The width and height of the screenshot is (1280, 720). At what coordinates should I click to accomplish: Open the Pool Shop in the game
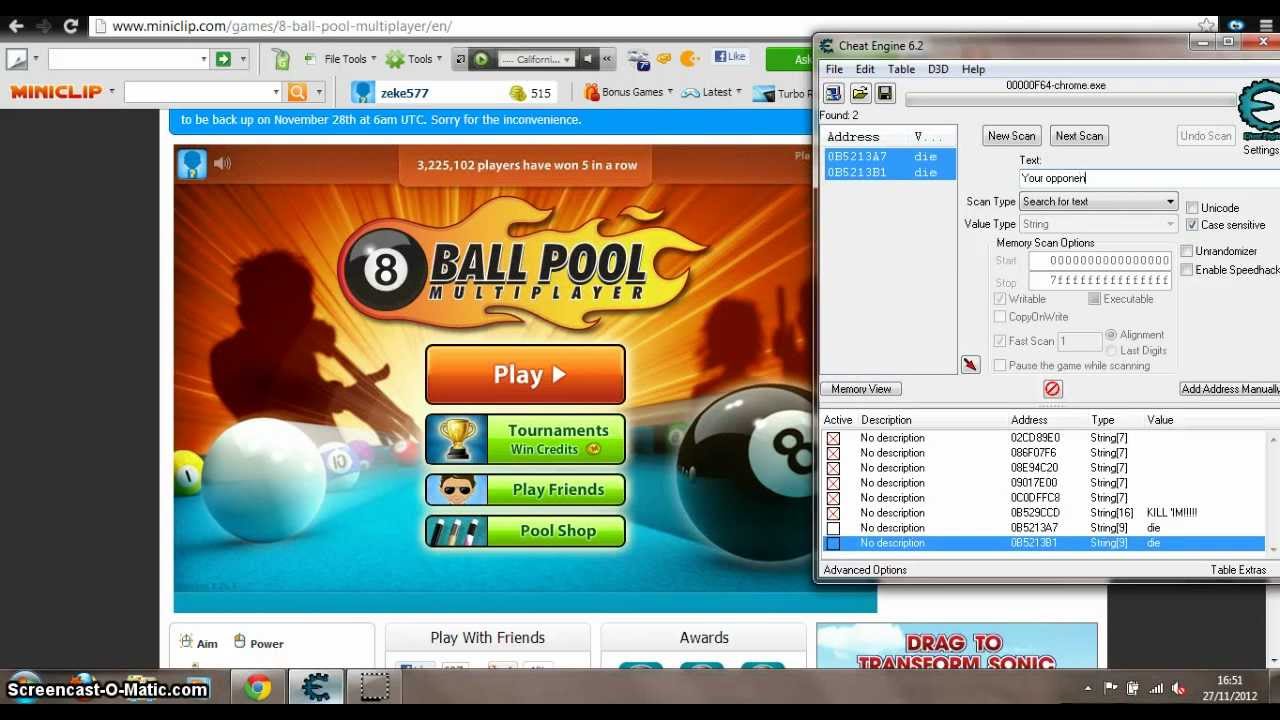[x=525, y=531]
